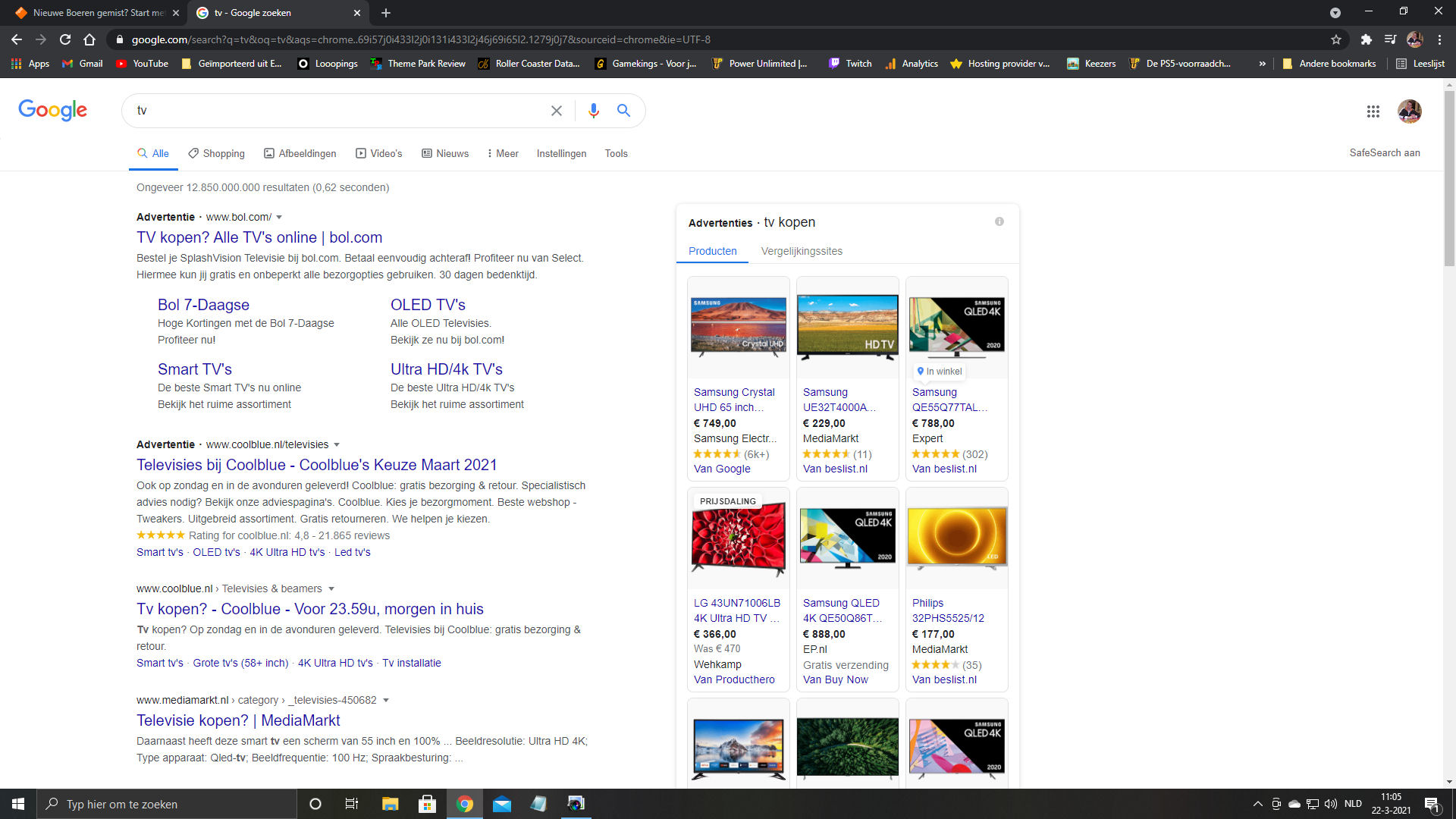Open File Explorer from the taskbar
The image size is (1456, 819).
tap(390, 804)
